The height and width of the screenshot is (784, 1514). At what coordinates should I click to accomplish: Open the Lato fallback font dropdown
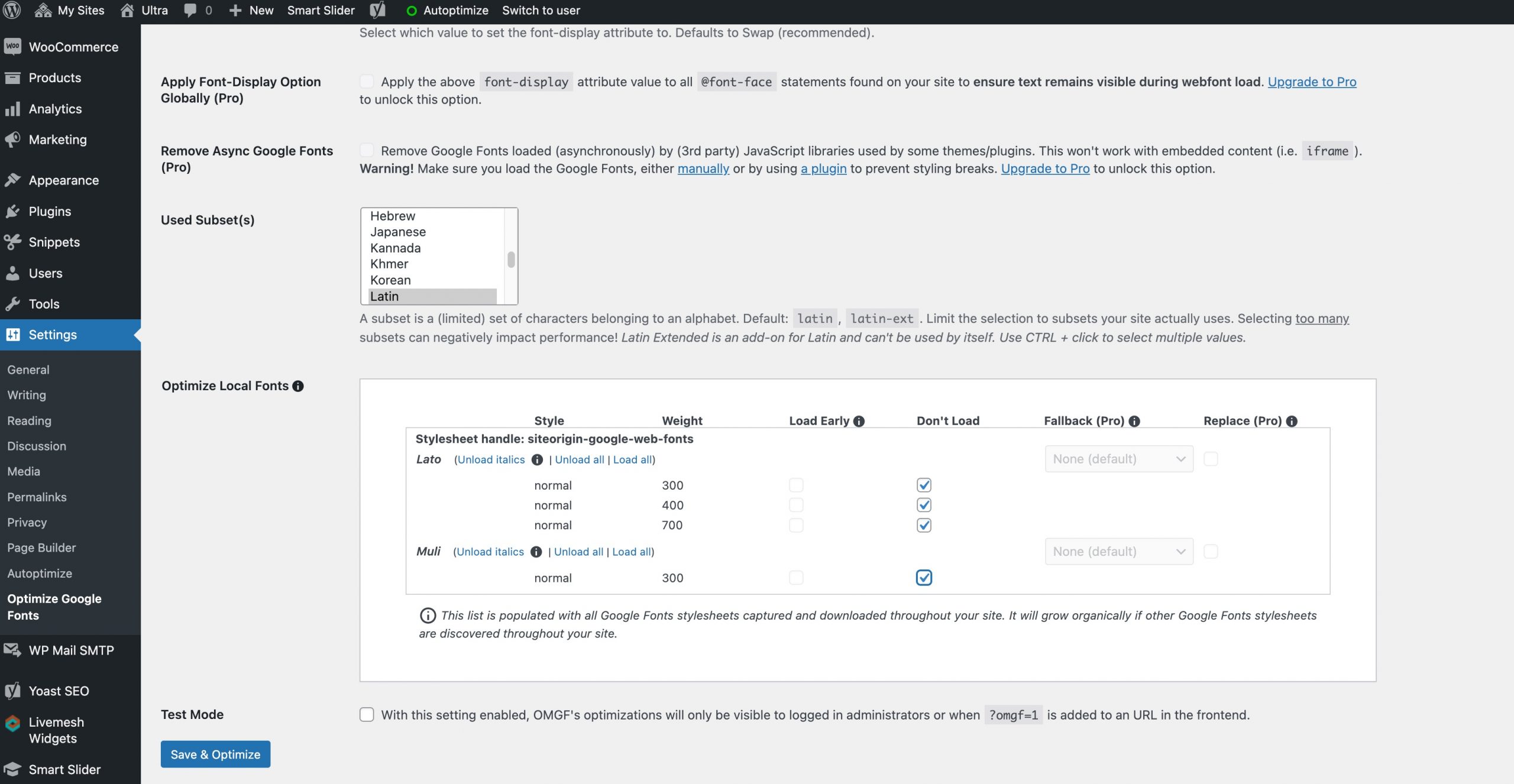[1118, 459]
